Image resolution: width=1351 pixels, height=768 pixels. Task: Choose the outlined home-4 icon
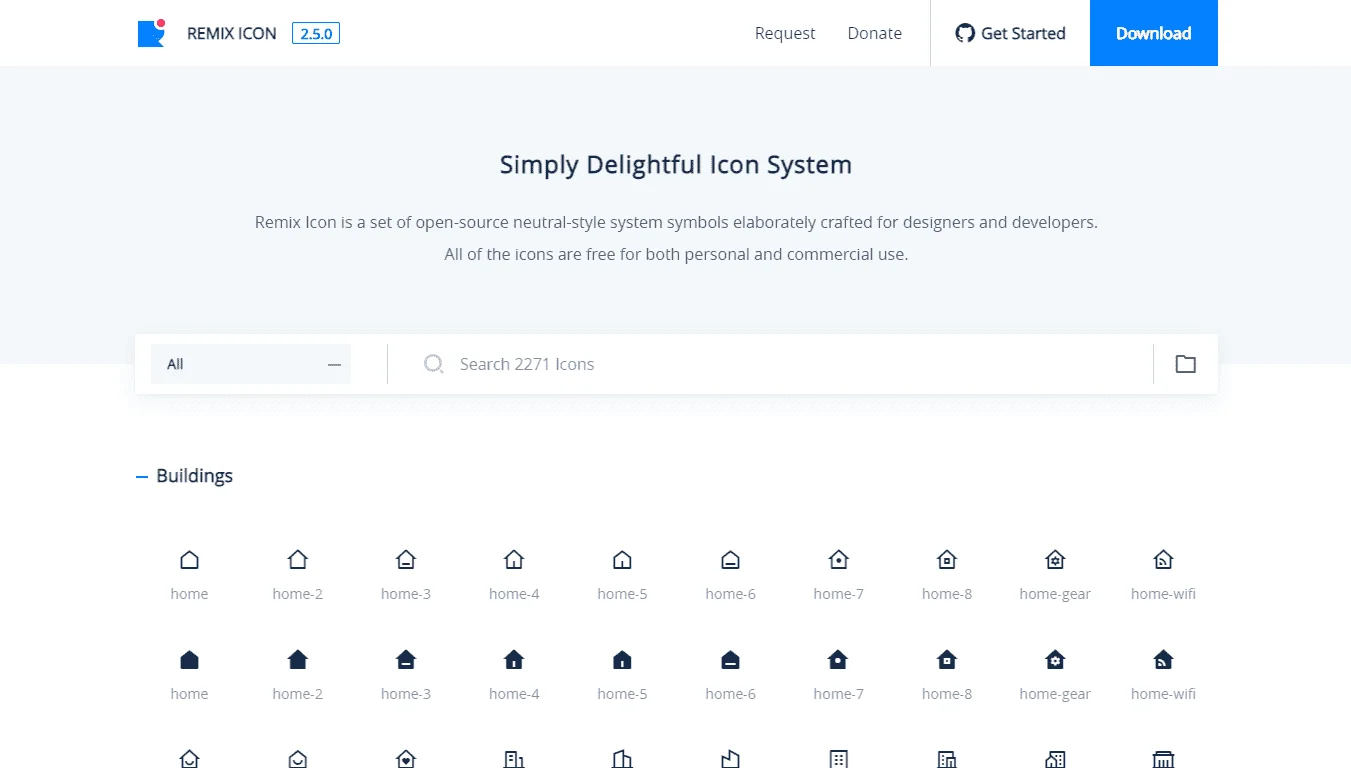coord(514,559)
